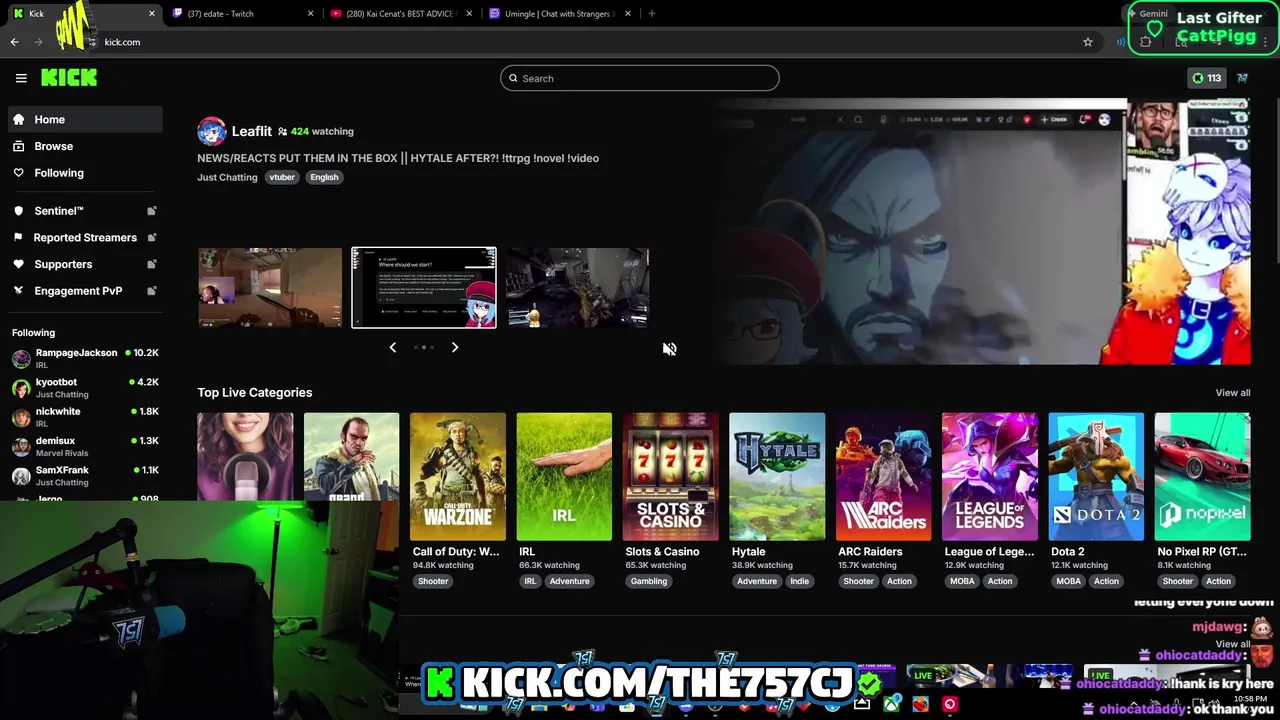The height and width of the screenshot is (720, 1280).
Task: Select the Indie tag under Hytale
Action: click(x=800, y=581)
